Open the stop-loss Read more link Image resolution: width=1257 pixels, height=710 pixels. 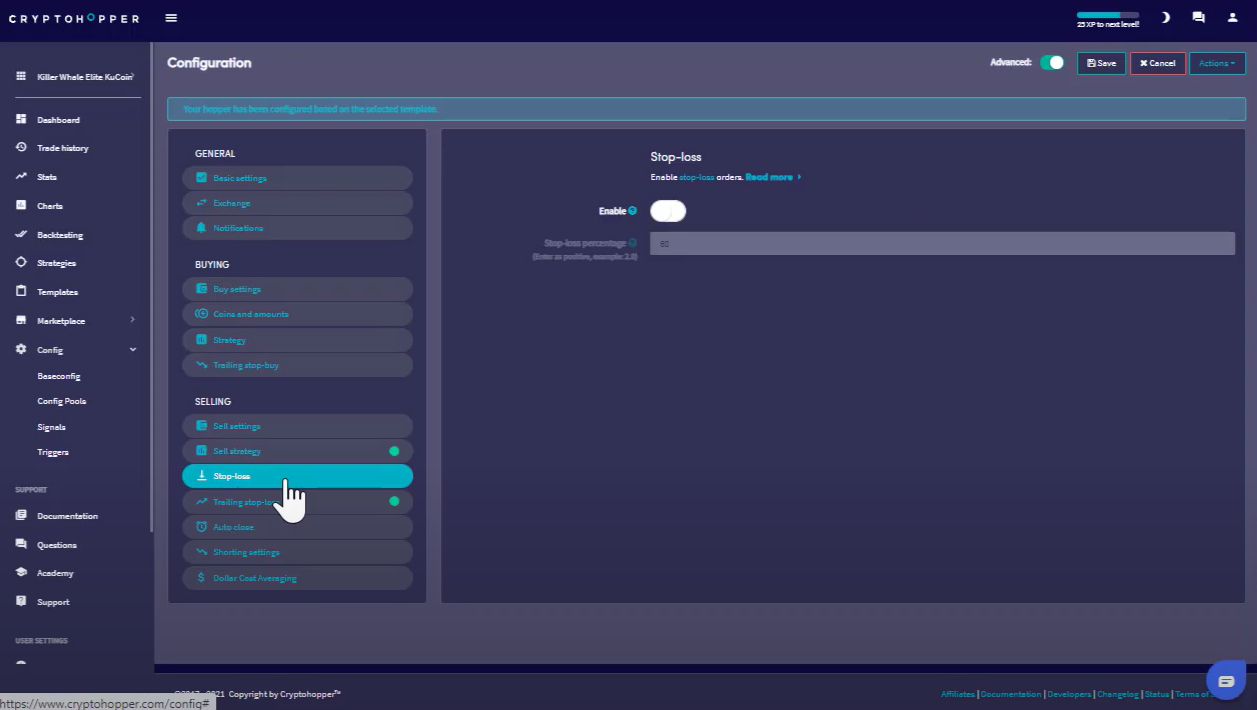772,177
